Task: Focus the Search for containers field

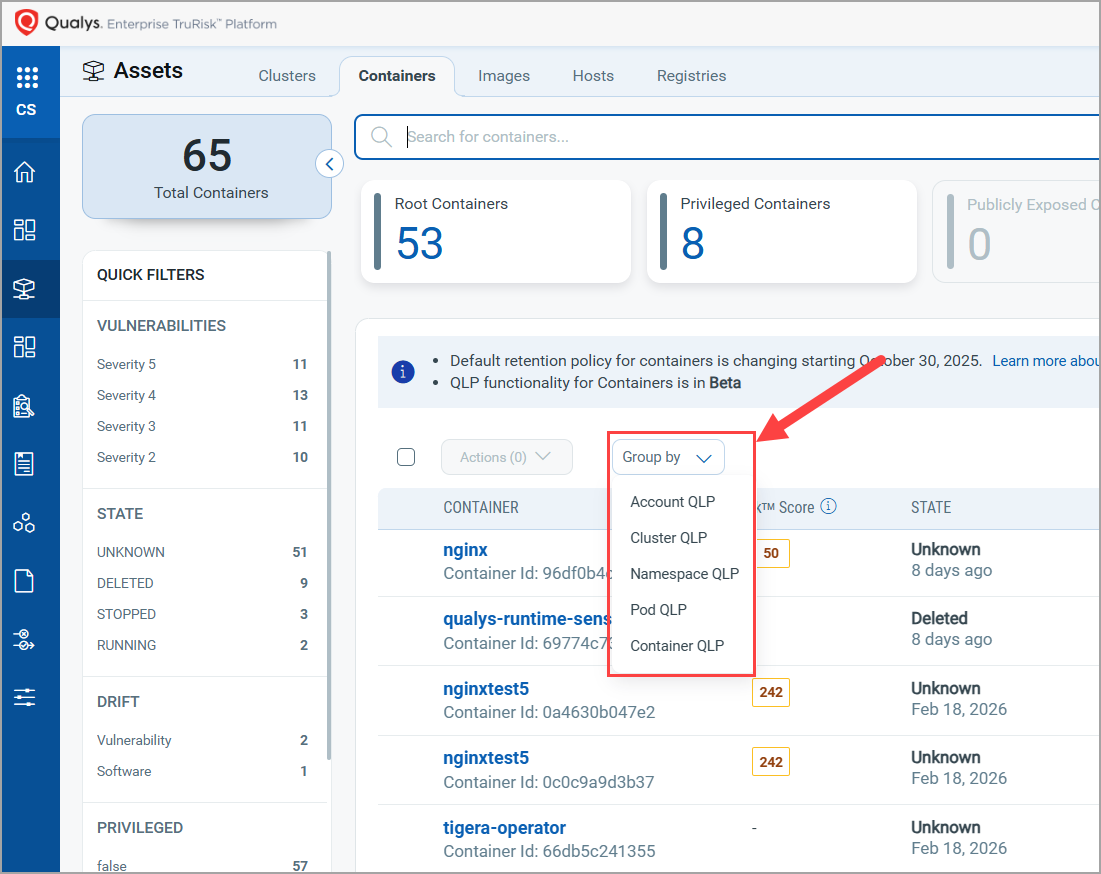Action: pos(740,137)
